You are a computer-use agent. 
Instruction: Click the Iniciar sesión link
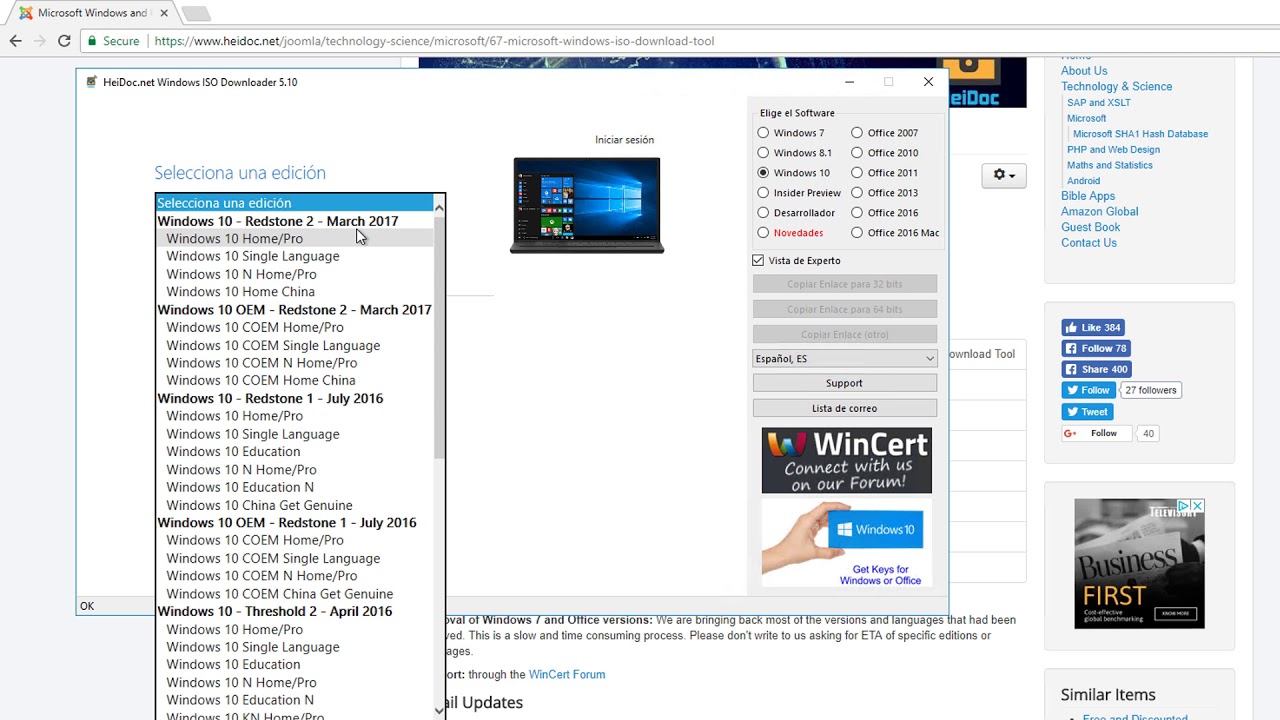[624, 140]
